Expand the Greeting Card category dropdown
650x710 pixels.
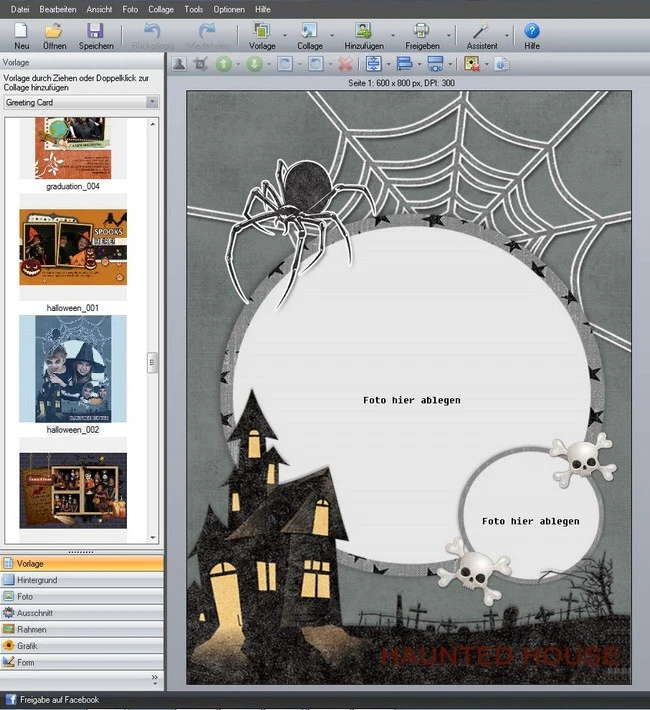coord(152,102)
